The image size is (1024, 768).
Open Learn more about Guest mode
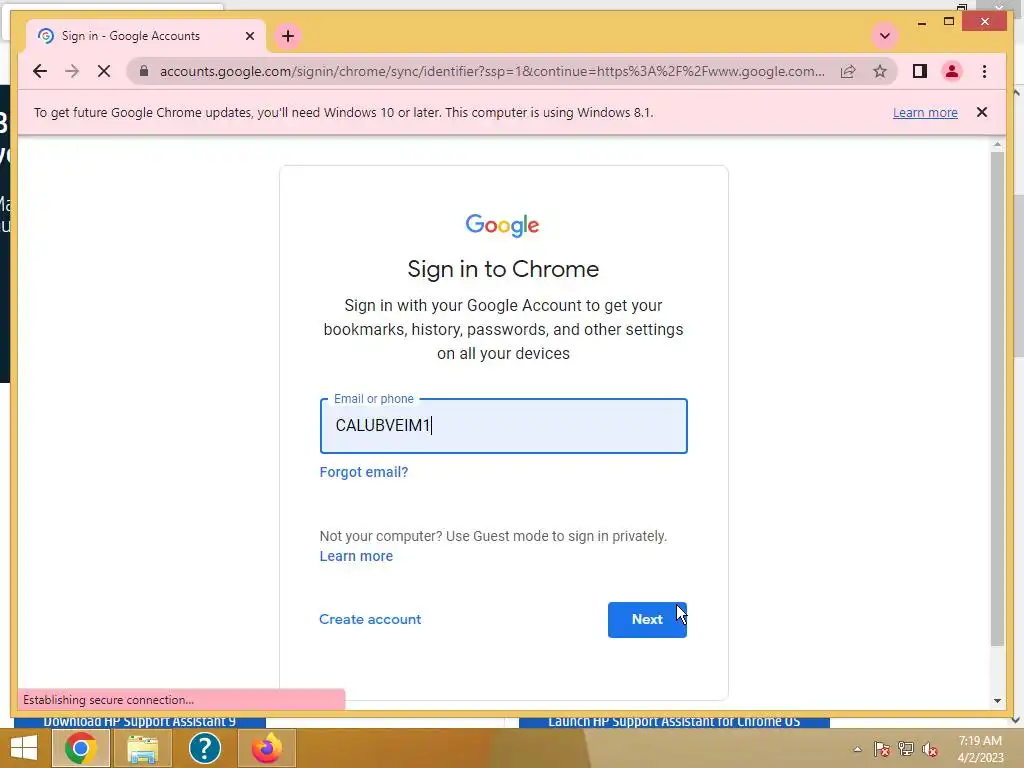356,556
